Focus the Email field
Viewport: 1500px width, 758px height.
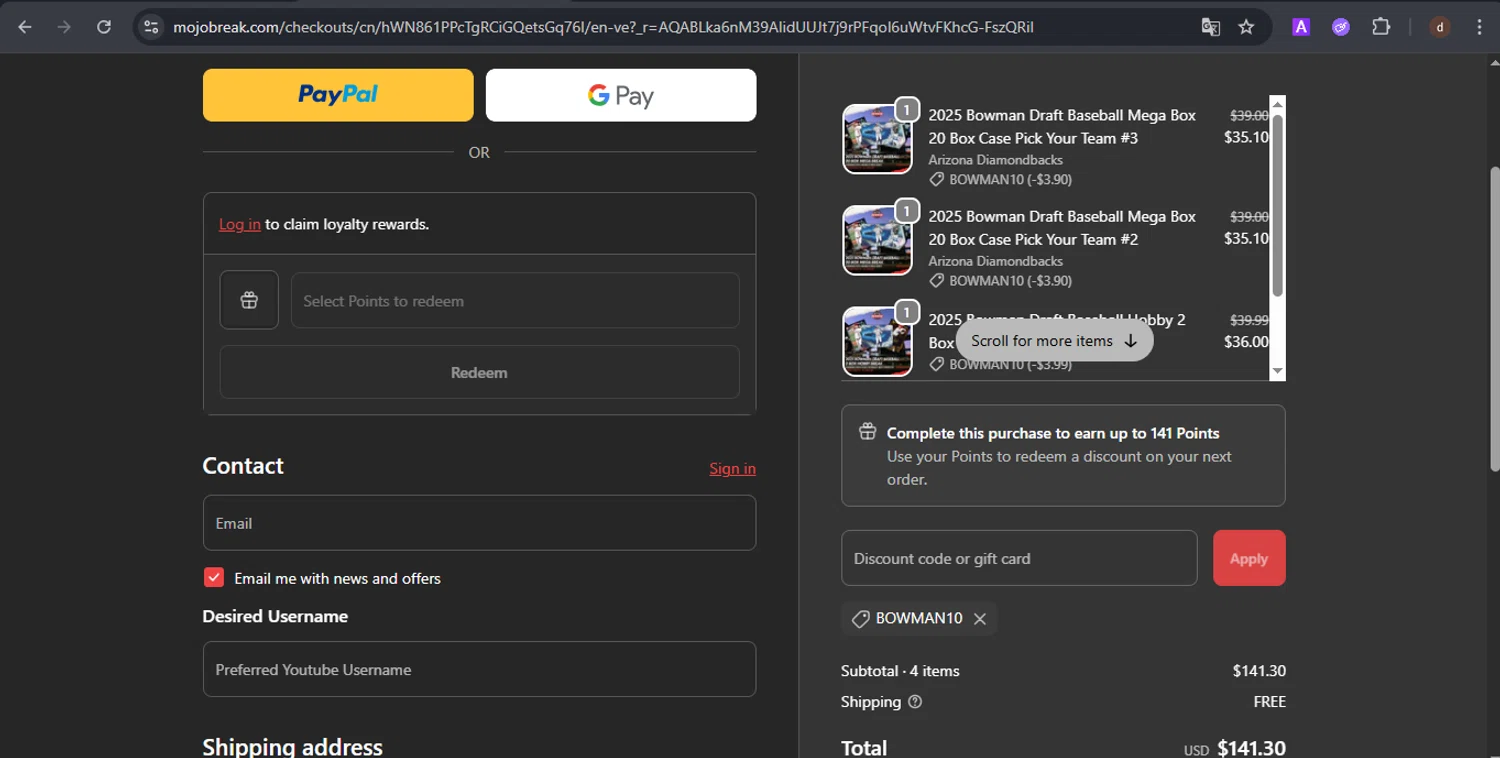pyautogui.click(x=479, y=522)
